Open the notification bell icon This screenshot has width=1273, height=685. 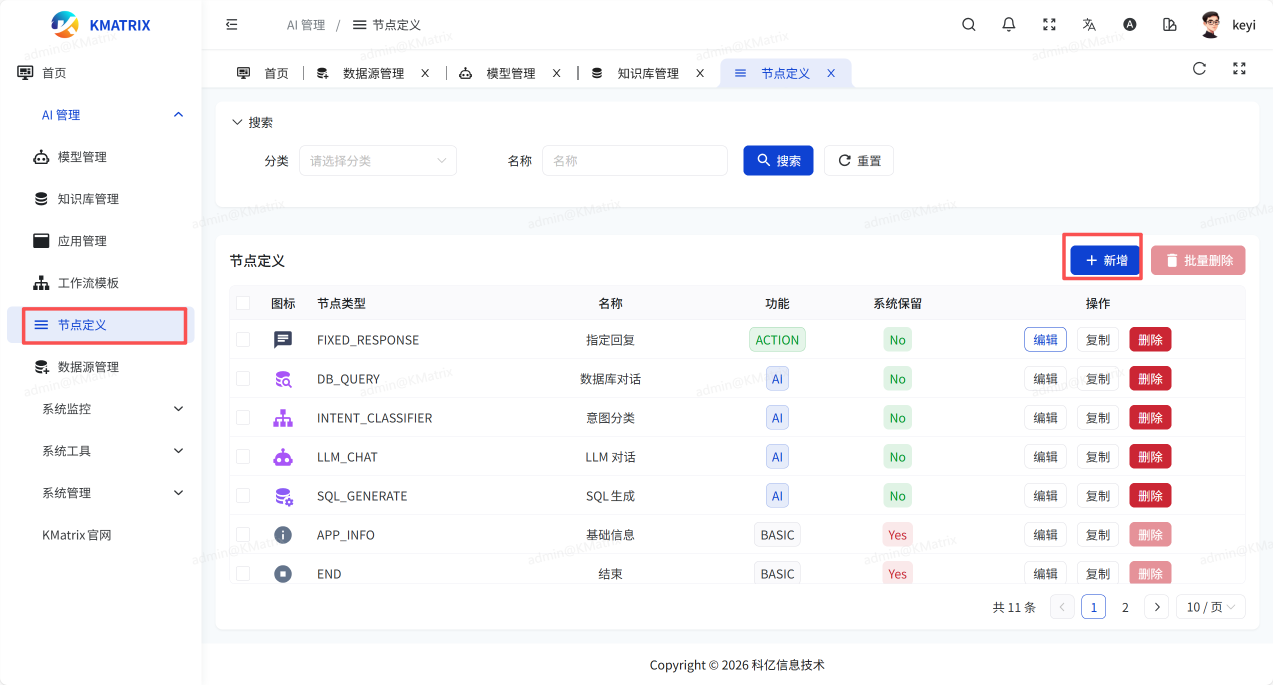tap(1009, 25)
